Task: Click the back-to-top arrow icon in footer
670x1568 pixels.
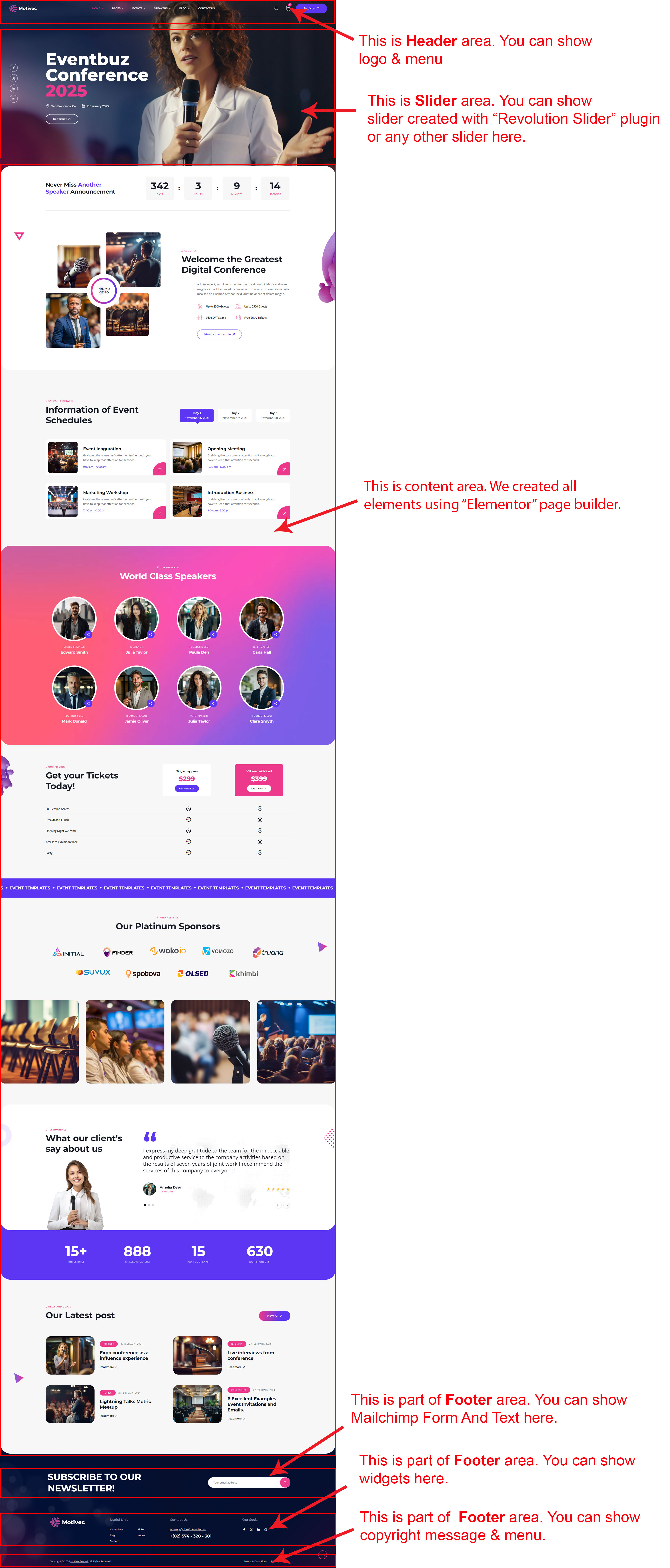Action: coord(323,1555)
